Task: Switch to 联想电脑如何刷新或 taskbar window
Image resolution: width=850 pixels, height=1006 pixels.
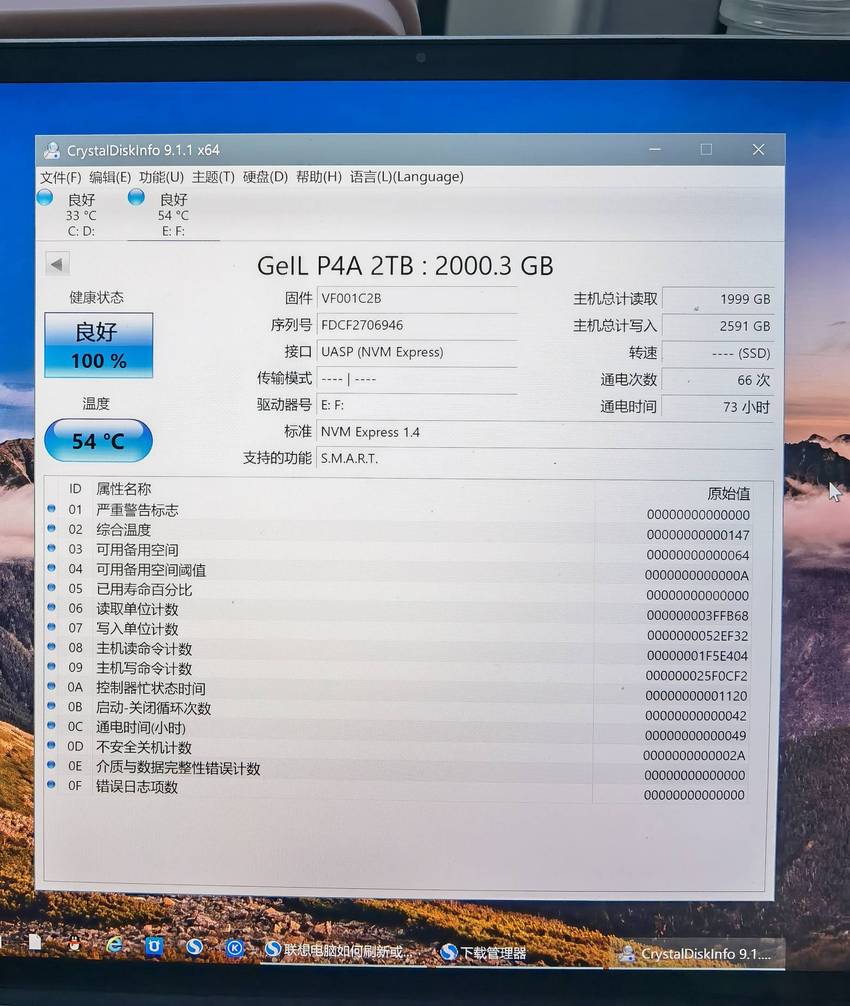Action: pos(339,951)
